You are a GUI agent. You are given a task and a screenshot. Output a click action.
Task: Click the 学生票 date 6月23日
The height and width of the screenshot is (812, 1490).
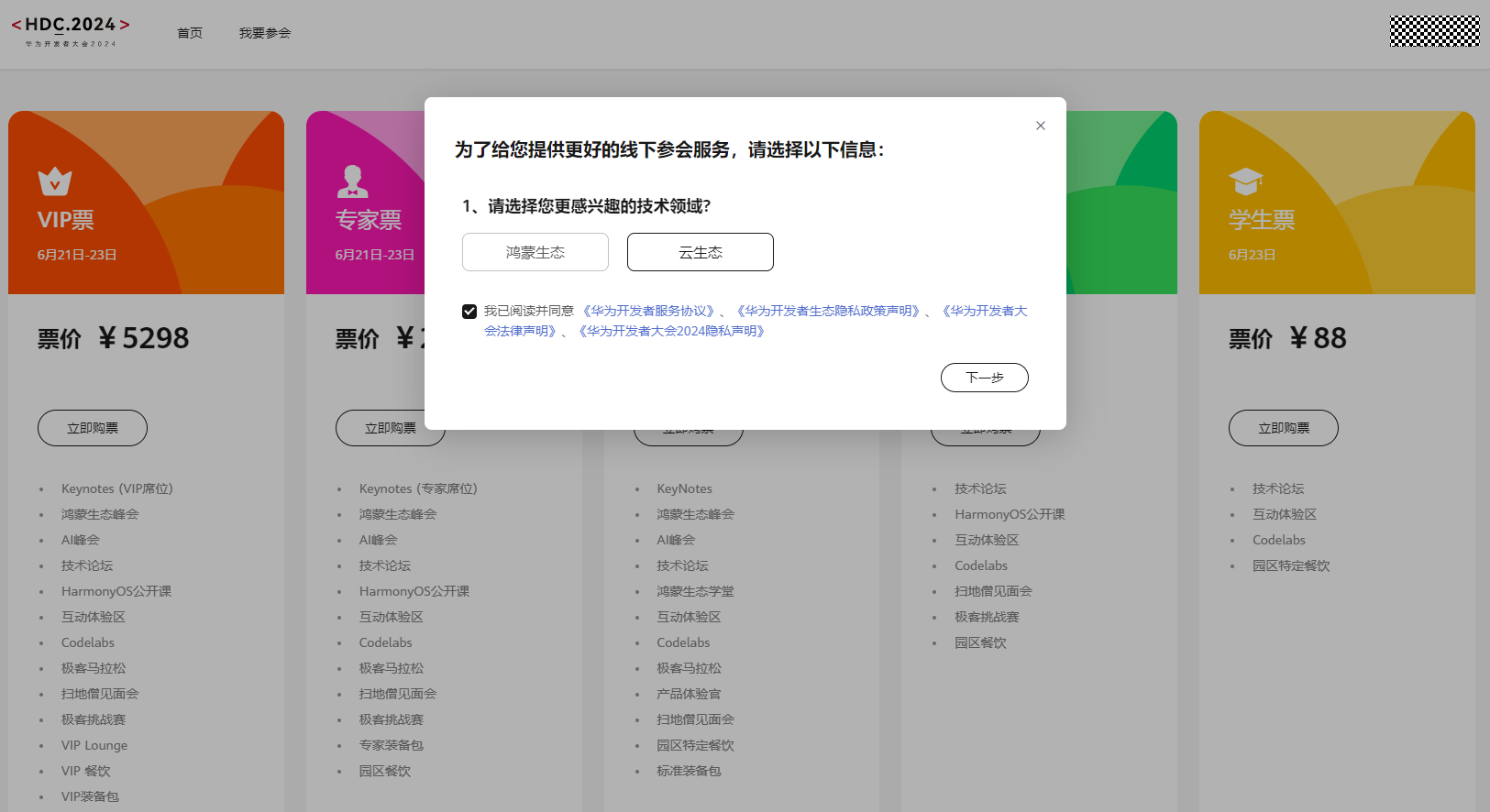click(x=1253, y=255)
